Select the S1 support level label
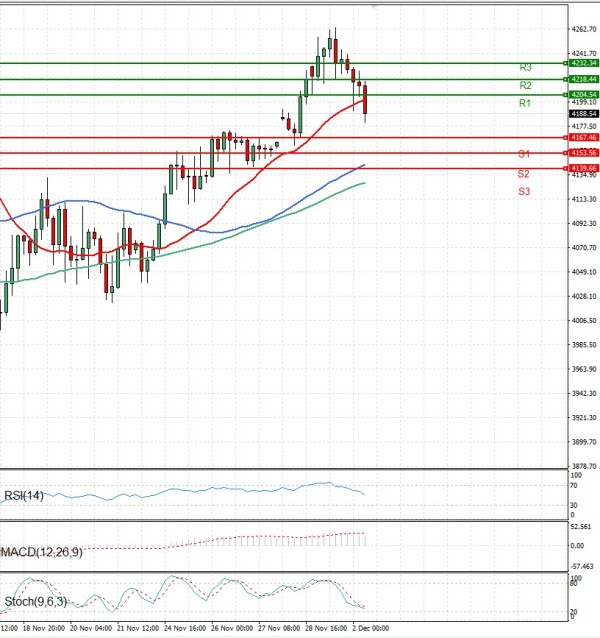 (x=524, y=154)
